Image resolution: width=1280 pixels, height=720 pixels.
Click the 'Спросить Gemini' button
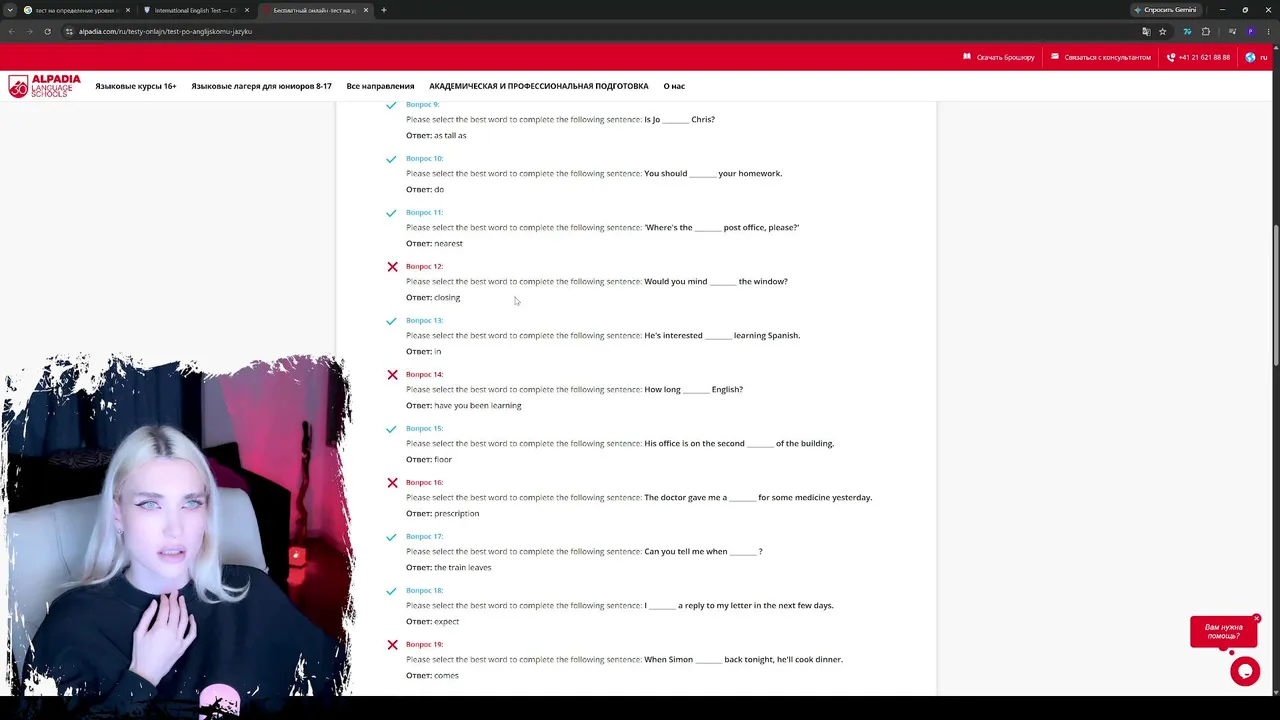pos(1165,10)
